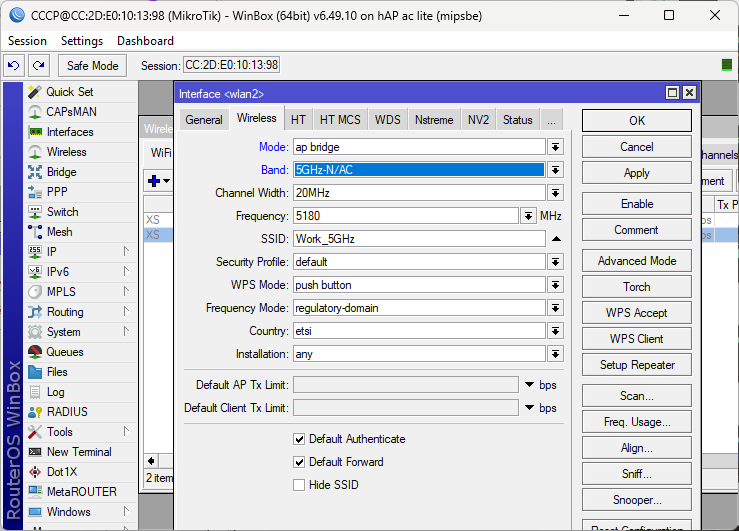
Task: Open CAPsMAN sidebar icon
Action: 35,112
